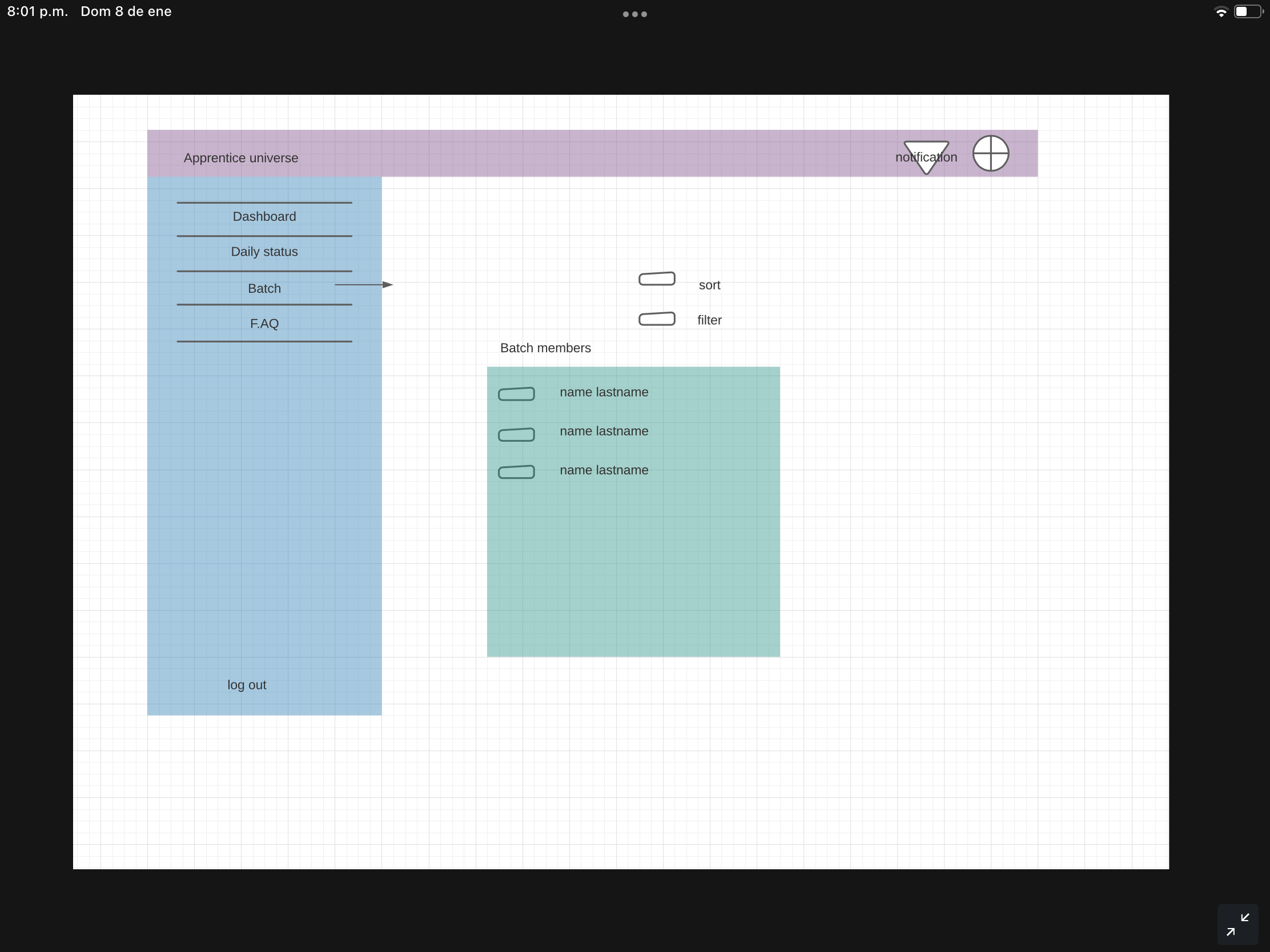Tap the three-dot multitasking indicator
This screenshot has width=1270, height=952.
point(634,14)
